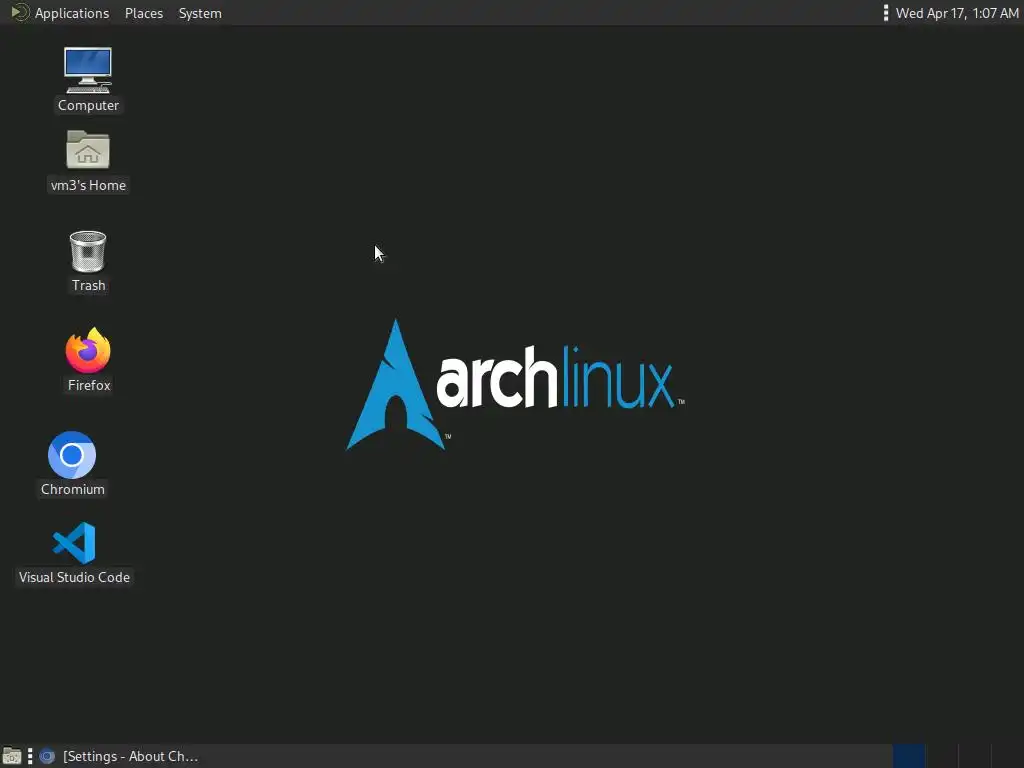Select the highlighted first workspace in the switcher
Viewport: 1024px width, 768px height.
(x=908, y=756)
